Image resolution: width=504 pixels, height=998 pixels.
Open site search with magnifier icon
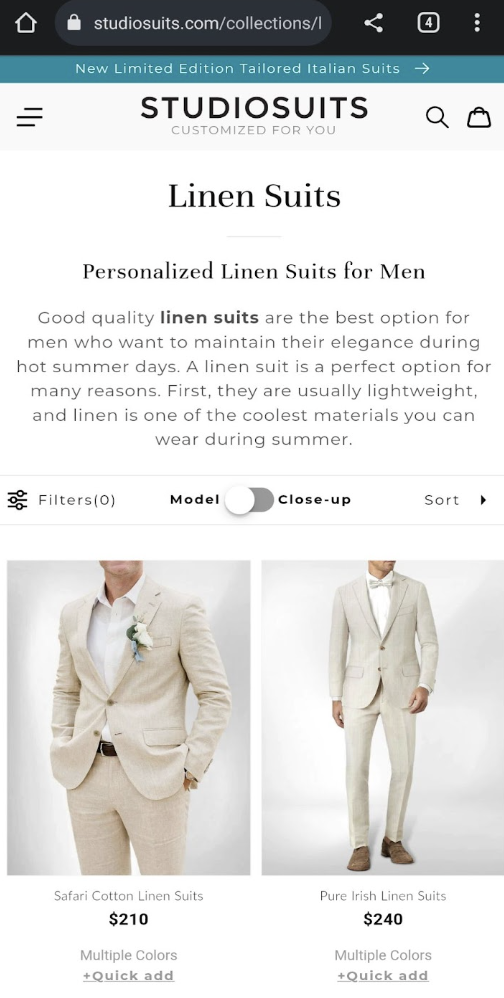click(x=437, y=117)
